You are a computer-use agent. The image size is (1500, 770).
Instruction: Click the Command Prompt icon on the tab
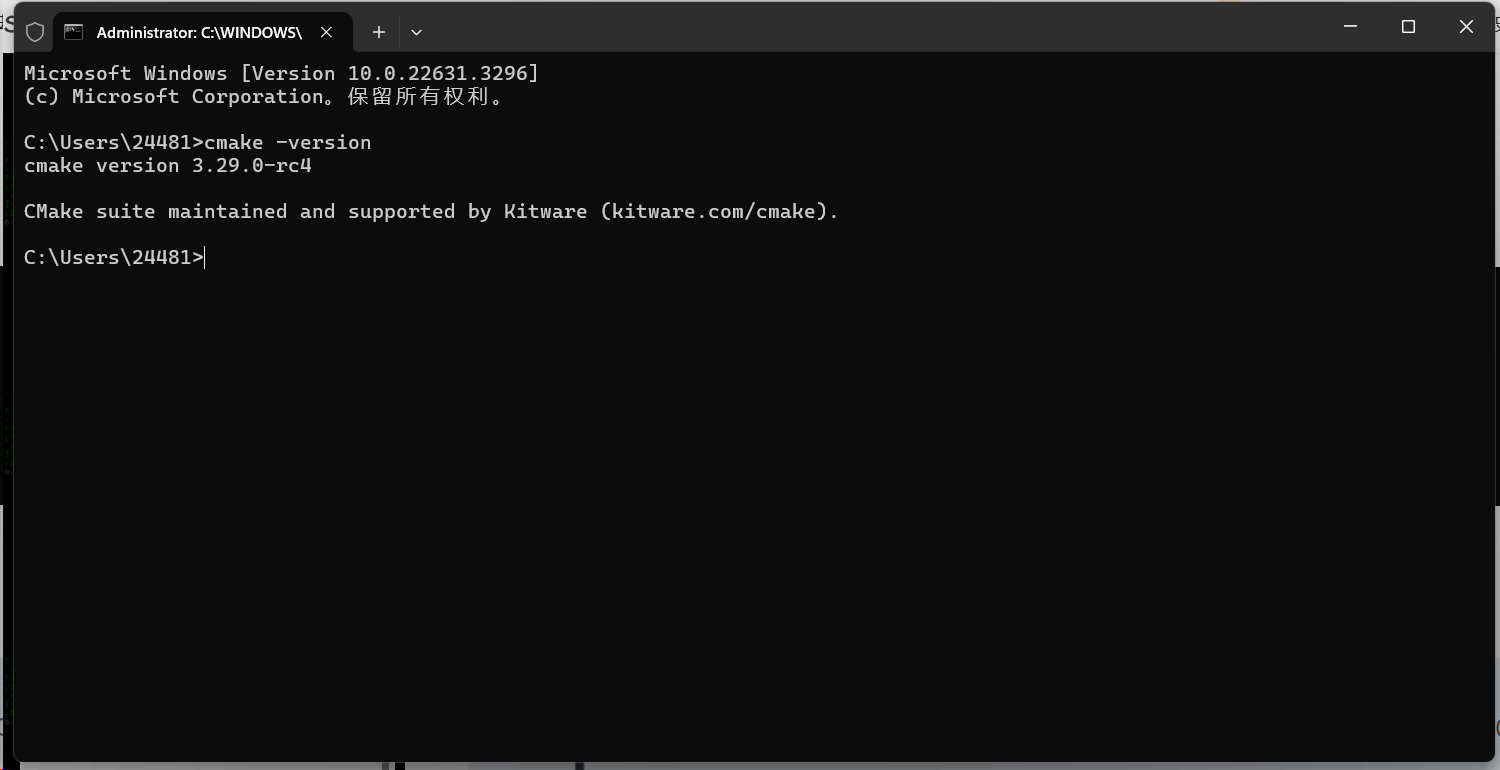point(73,32)
